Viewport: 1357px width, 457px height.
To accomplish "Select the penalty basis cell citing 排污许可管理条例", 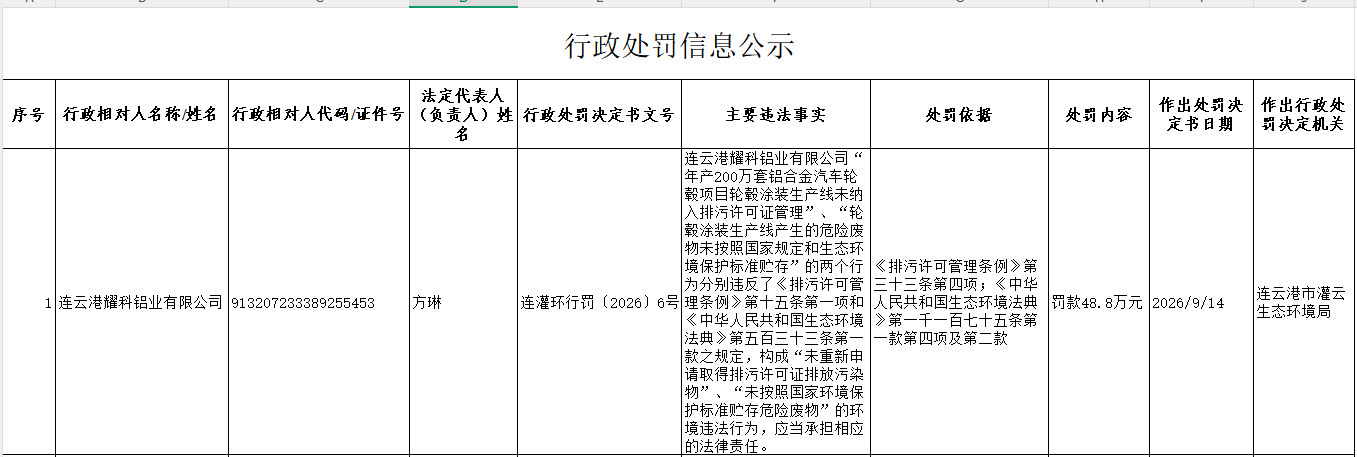I will click(959, 302).
